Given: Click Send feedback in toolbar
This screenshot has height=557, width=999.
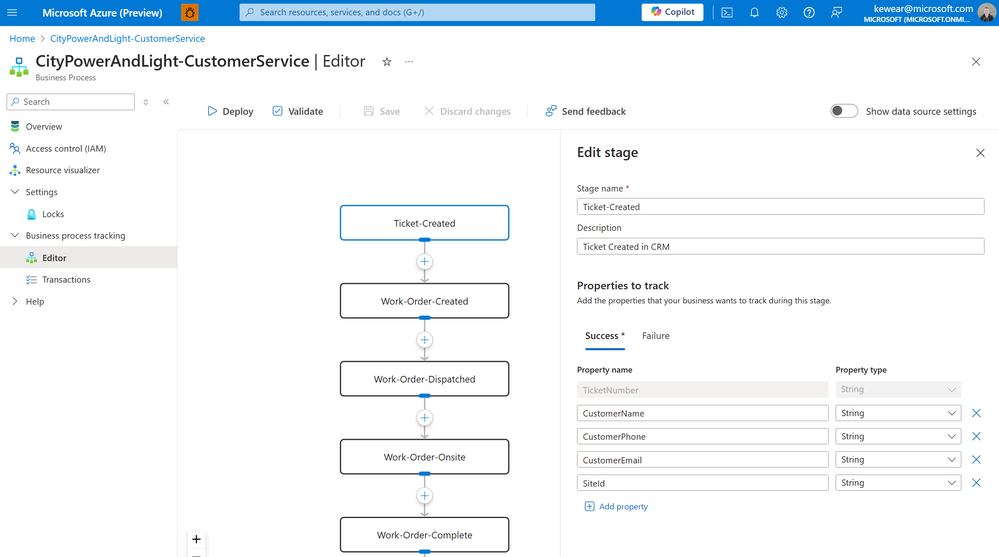Looking at the screenshot, I should coord(586,112).
